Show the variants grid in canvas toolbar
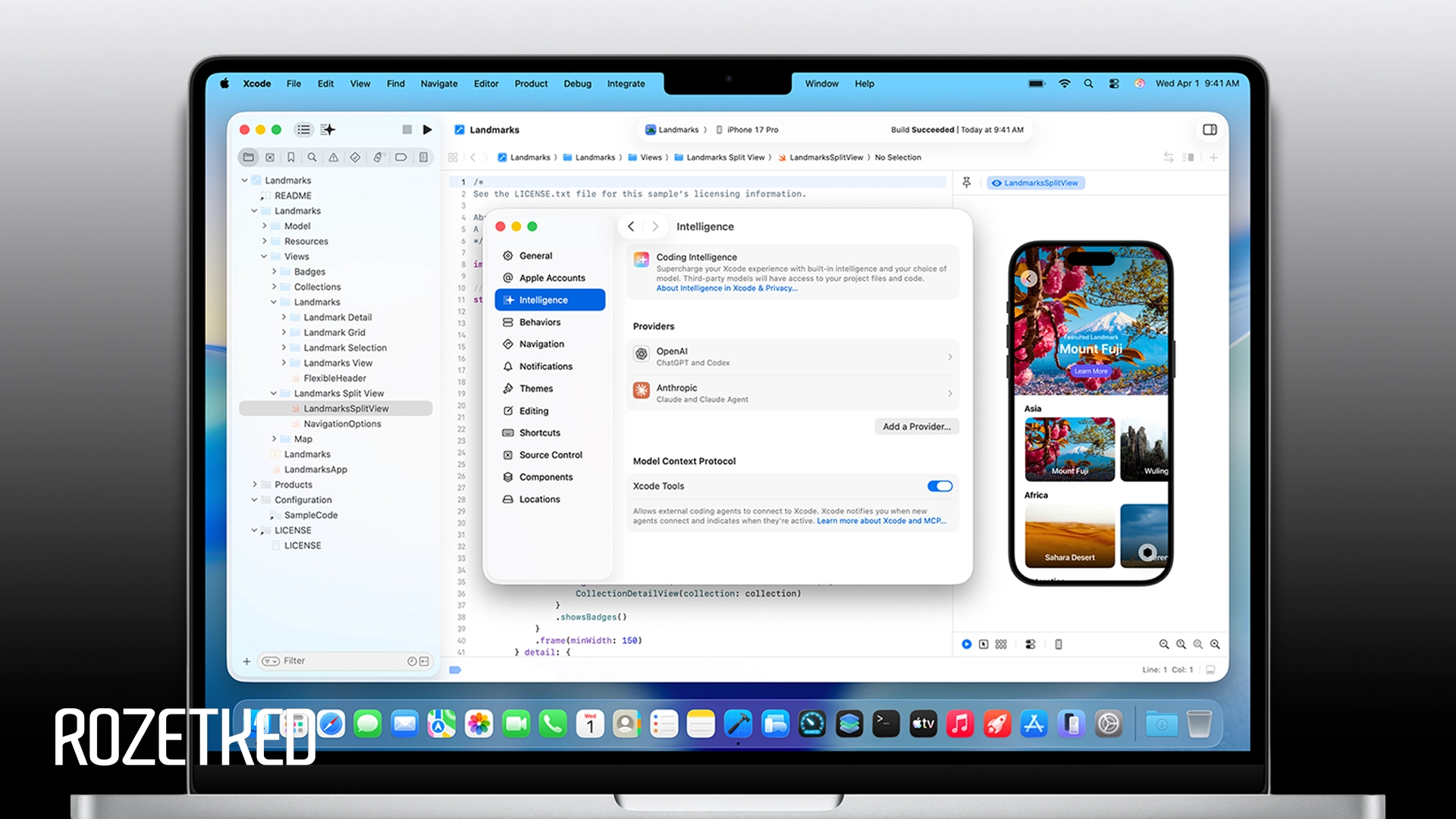 1001,644
